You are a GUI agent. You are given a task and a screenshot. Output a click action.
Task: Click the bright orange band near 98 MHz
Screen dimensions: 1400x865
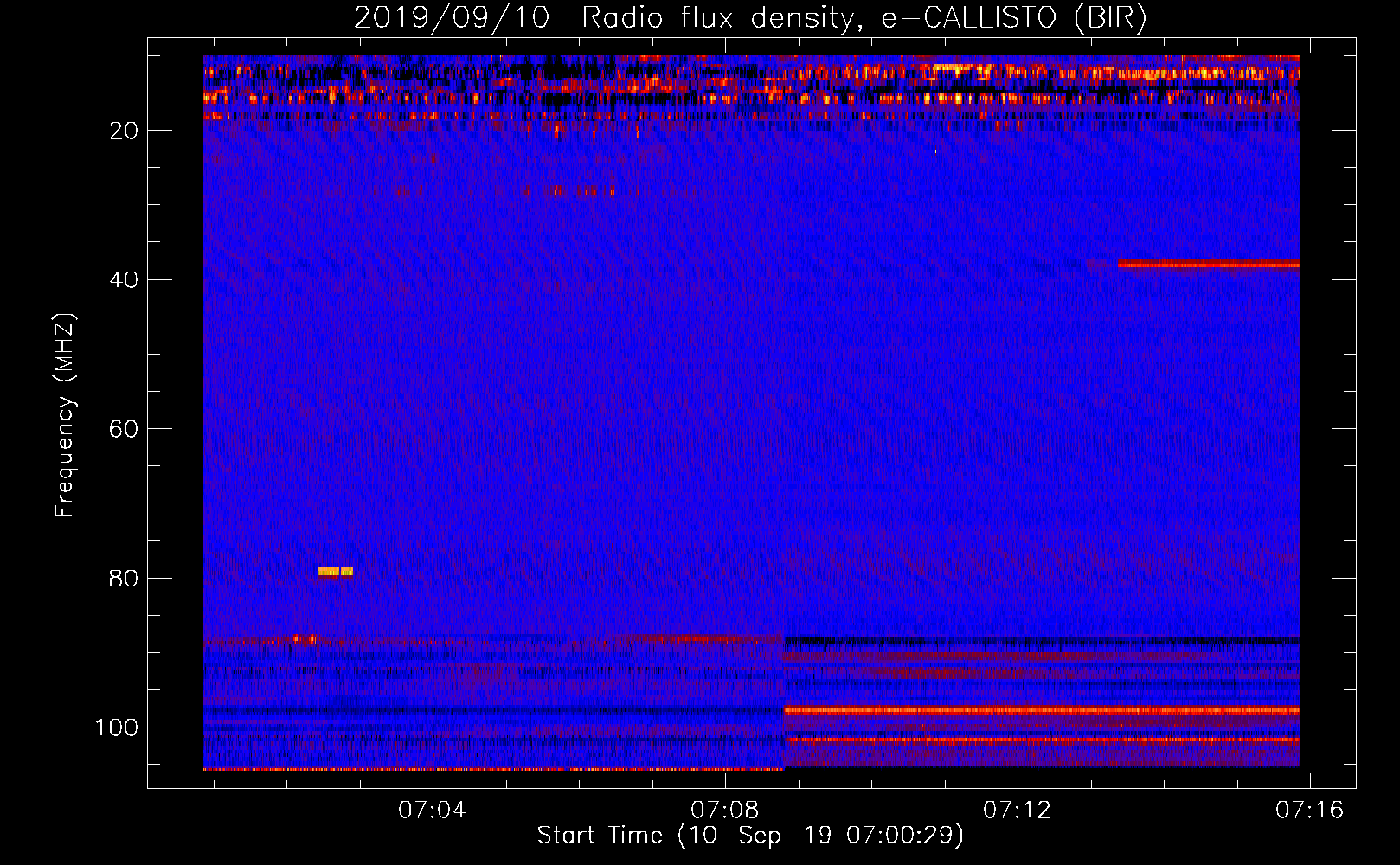(1042, 711)
